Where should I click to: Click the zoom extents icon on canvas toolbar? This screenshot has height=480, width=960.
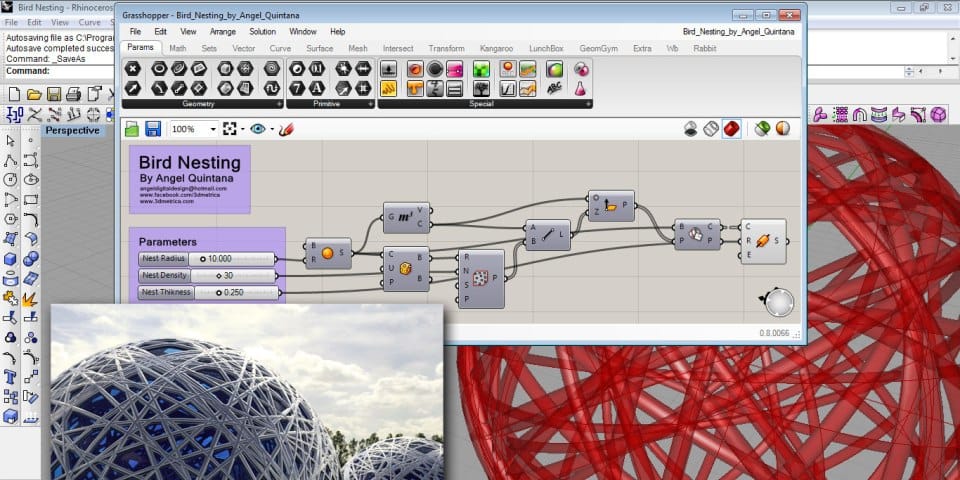(230, 129)
